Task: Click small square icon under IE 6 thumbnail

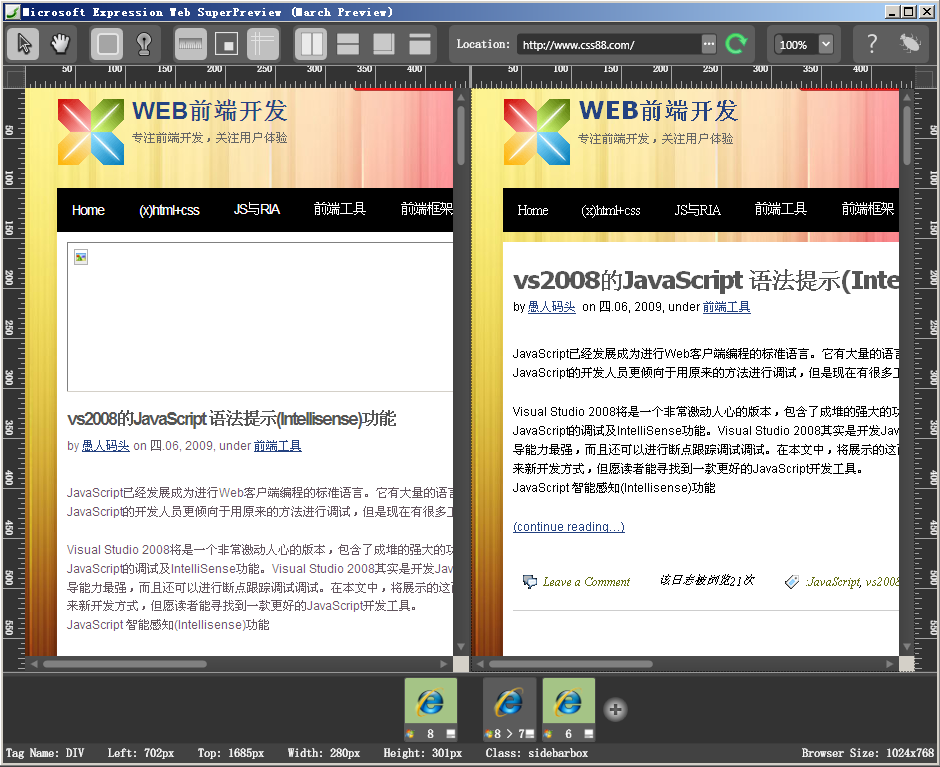Action: point(589,733)
